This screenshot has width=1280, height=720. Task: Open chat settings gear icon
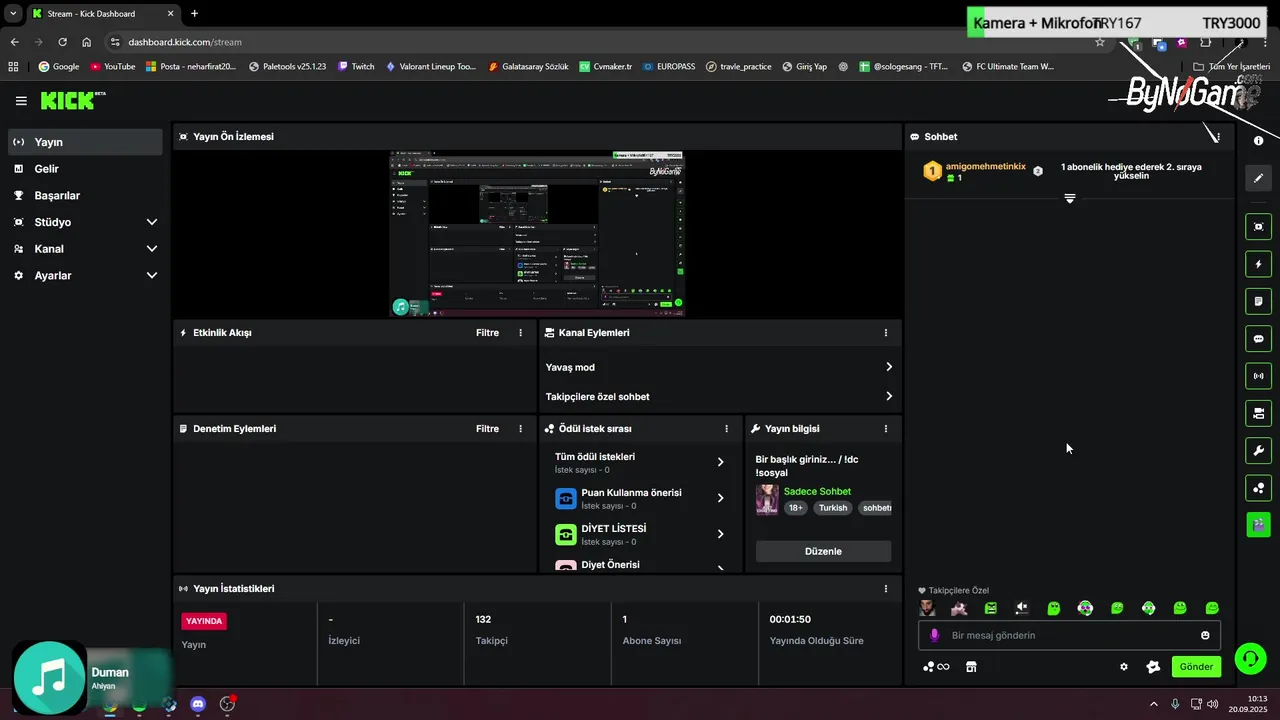click(1124, 667)
